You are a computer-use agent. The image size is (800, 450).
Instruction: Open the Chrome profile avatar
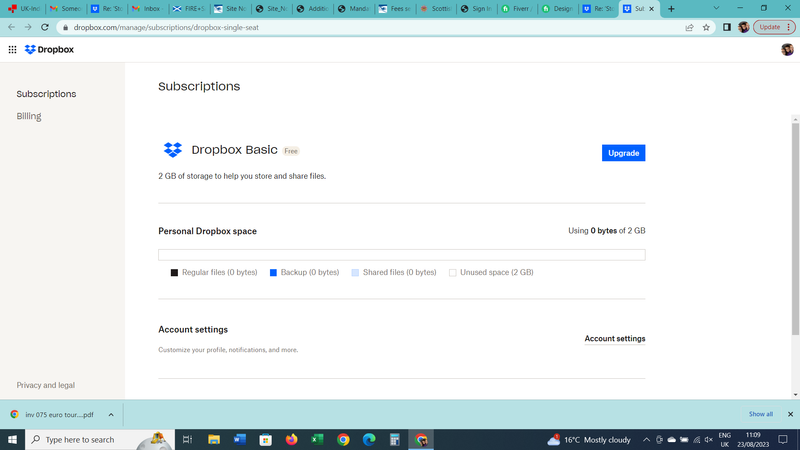coord(743,28)
